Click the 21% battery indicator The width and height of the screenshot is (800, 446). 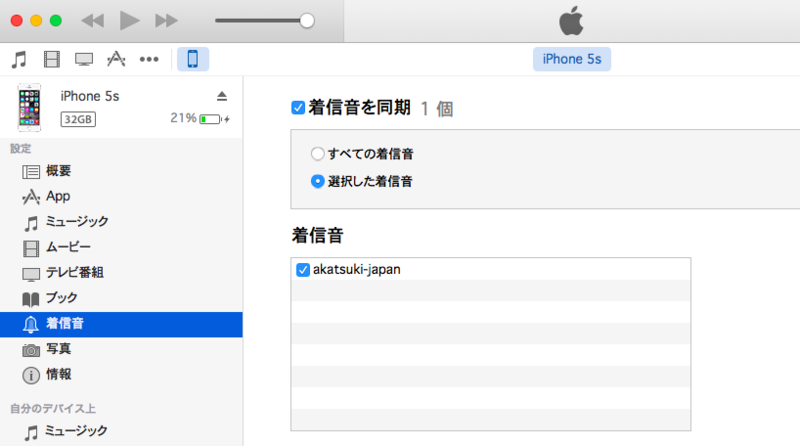[200, 118]
